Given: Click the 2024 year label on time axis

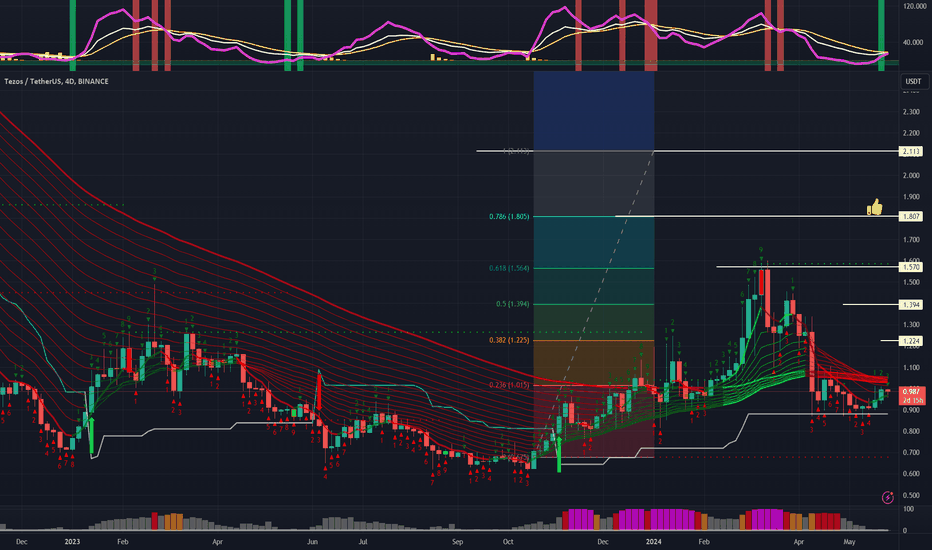Looking at the screenshot, I should [653, 542].
